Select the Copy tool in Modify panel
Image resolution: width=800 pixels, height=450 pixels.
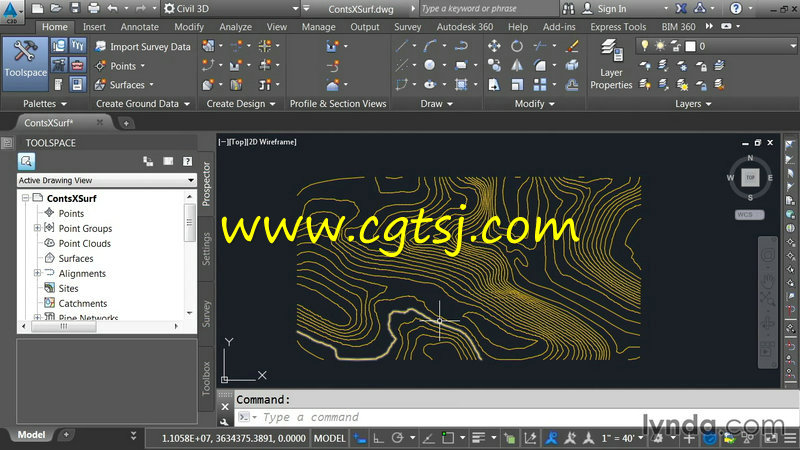(494, 65)
